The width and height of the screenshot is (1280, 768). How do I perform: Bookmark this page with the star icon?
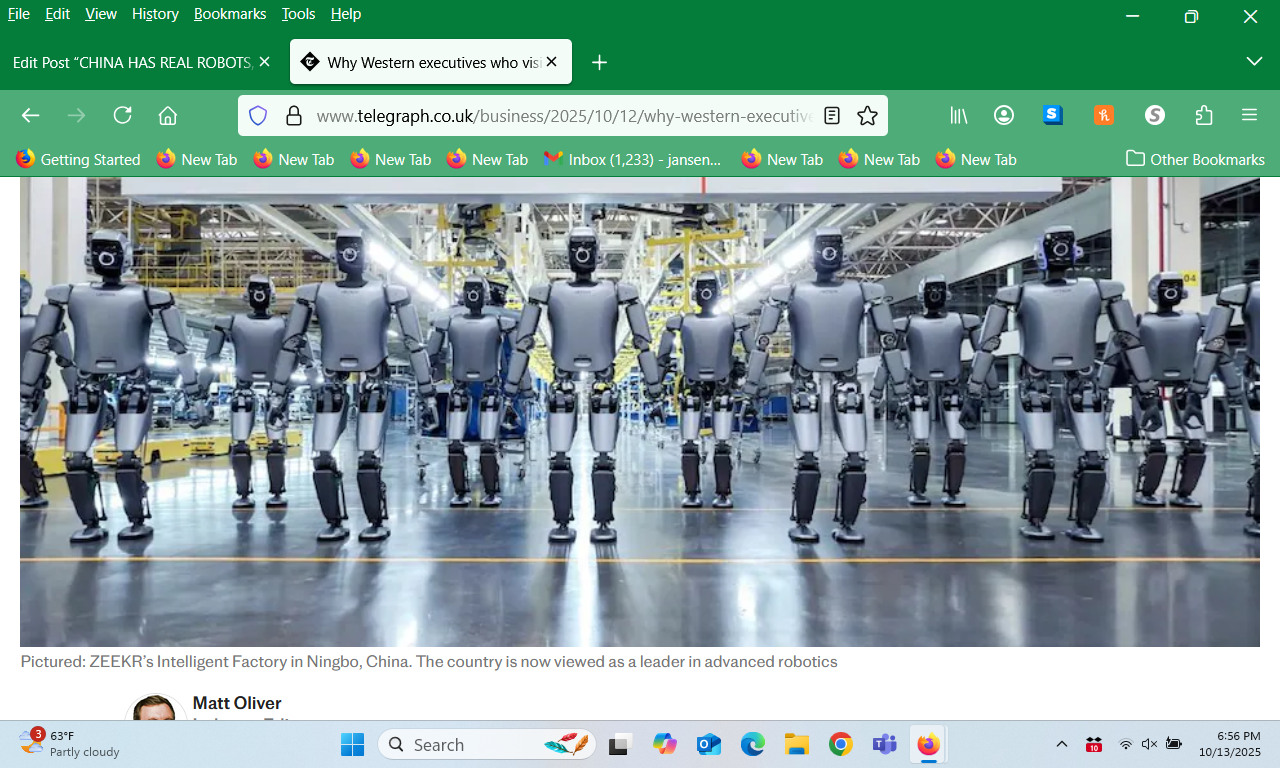tap(867, 116)
